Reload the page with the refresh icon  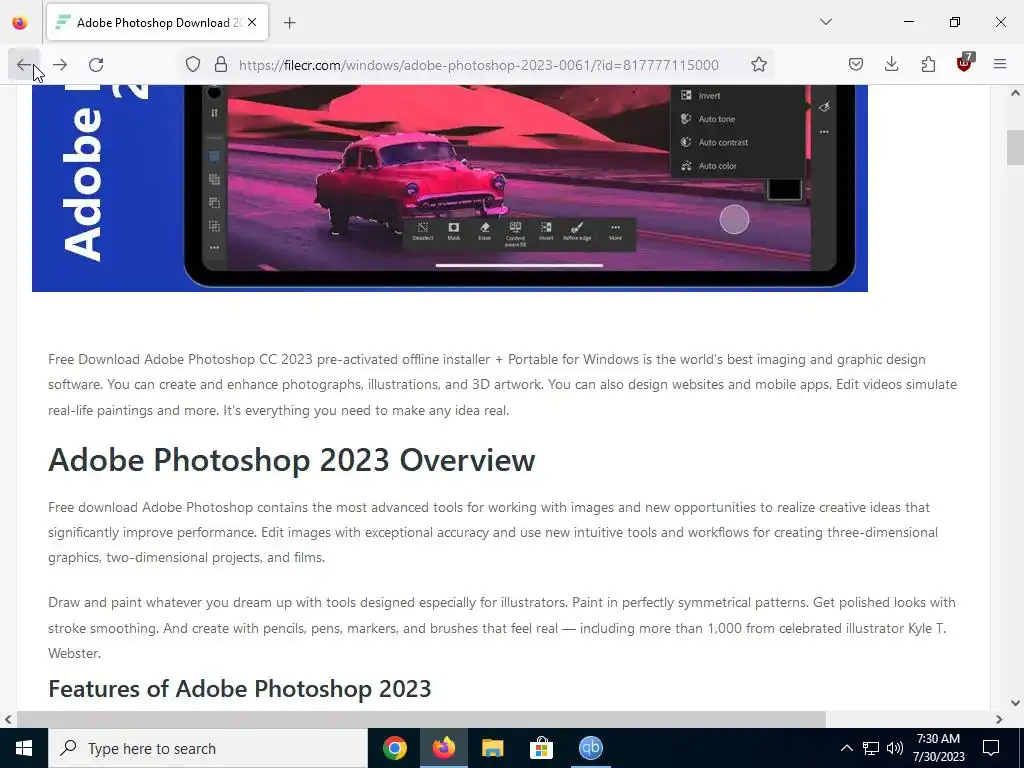click(x=96, y=65)
